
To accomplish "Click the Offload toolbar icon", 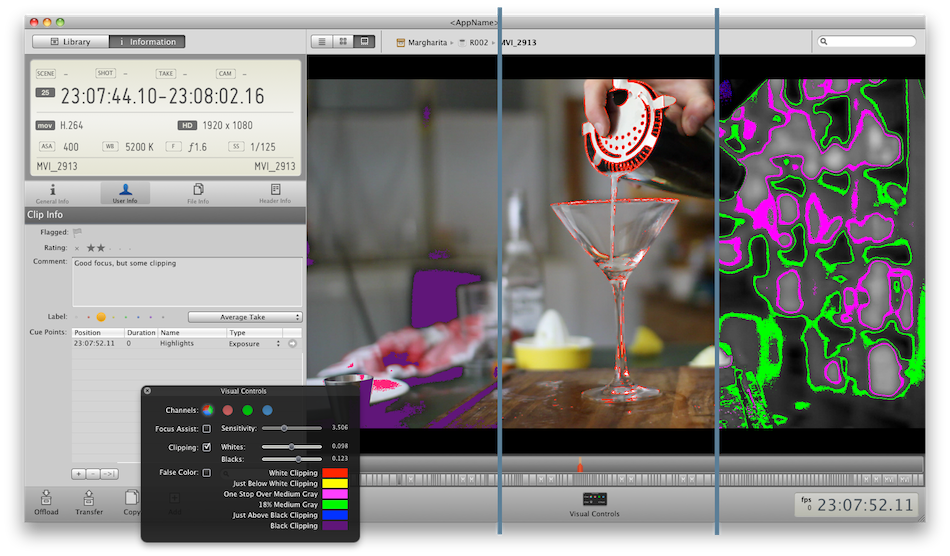I will pyautogui.click(x=46, y=503).
